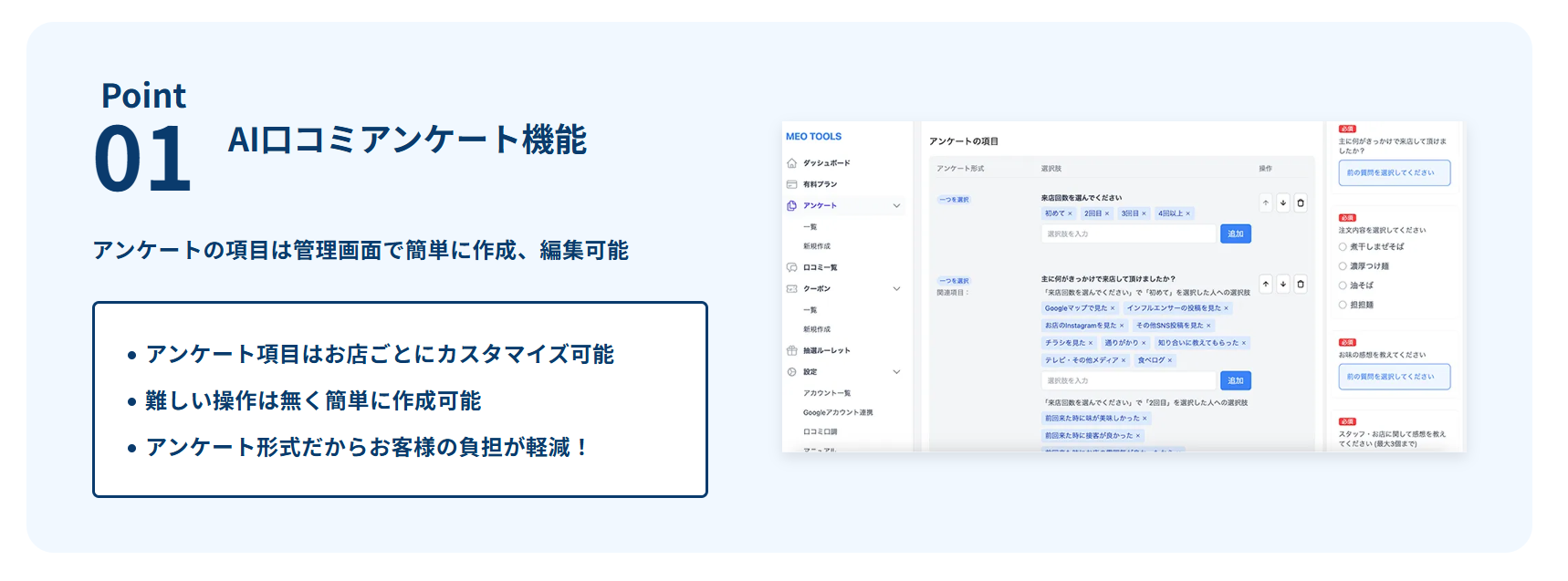Remove the 初めて option tag
1568x581 pixels.
(x=1071, y=213)
